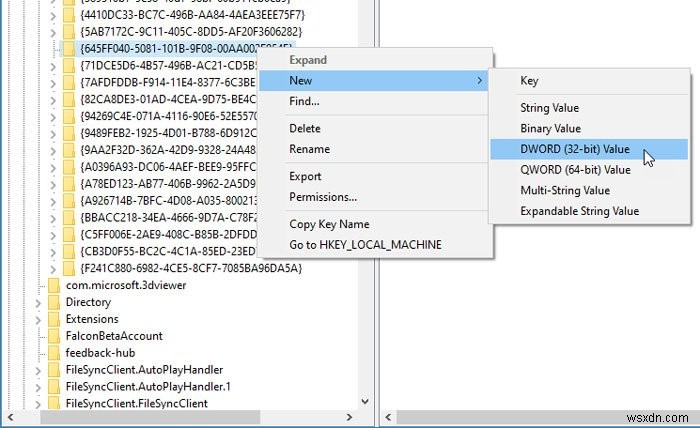Image resolution: width=700 pixels, height=428 pixels.
Task: Click folder icon of {82CA8DE3-01AD-4CEA key
Action: [x=69, y=100]
